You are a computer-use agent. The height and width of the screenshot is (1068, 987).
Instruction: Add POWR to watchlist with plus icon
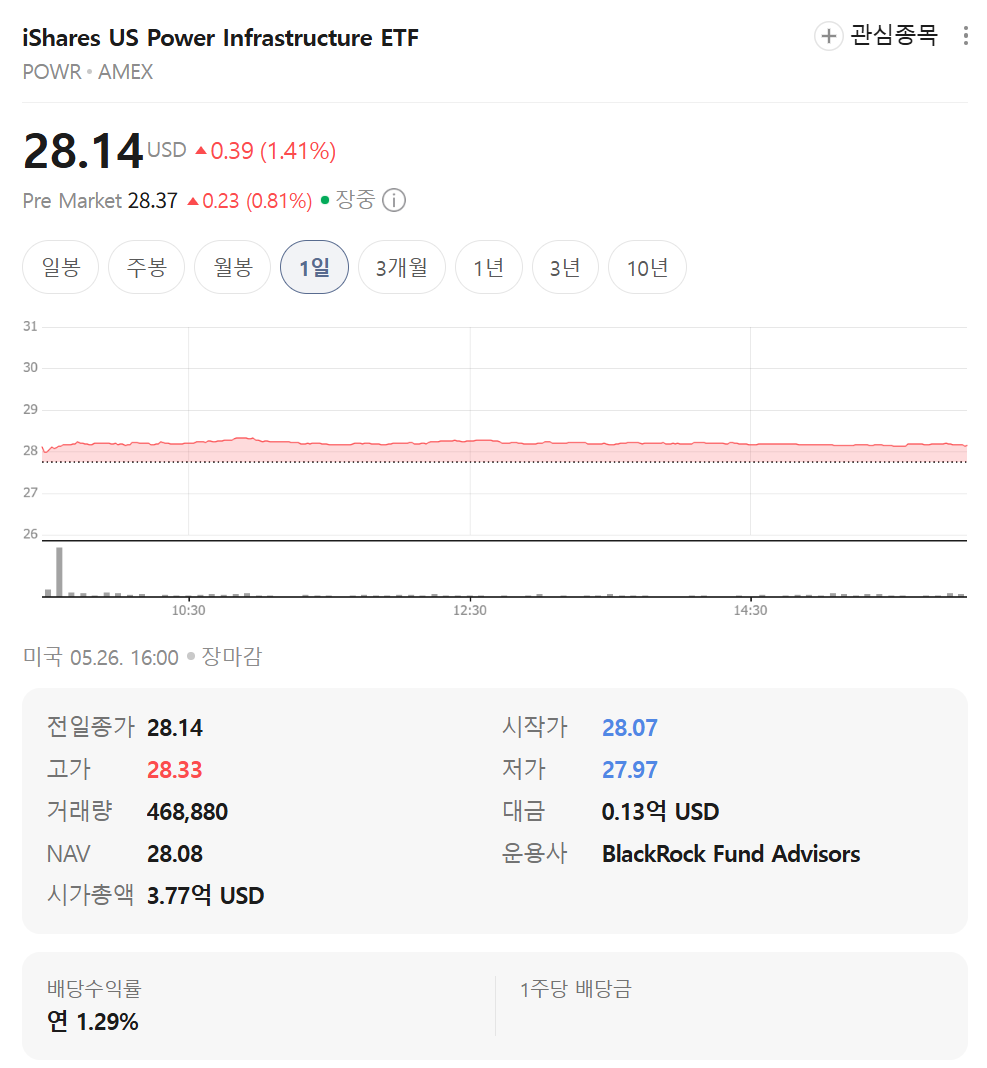(x=828, y=36)
